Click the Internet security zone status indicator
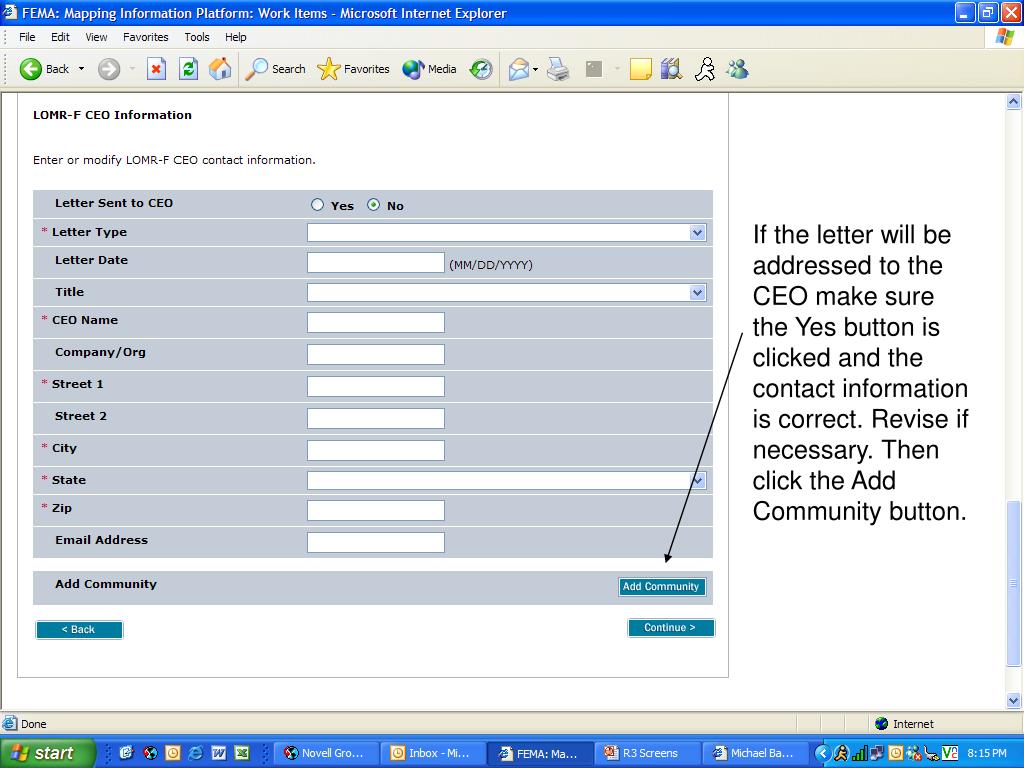Screen dimensions: 1024x768 904,724
